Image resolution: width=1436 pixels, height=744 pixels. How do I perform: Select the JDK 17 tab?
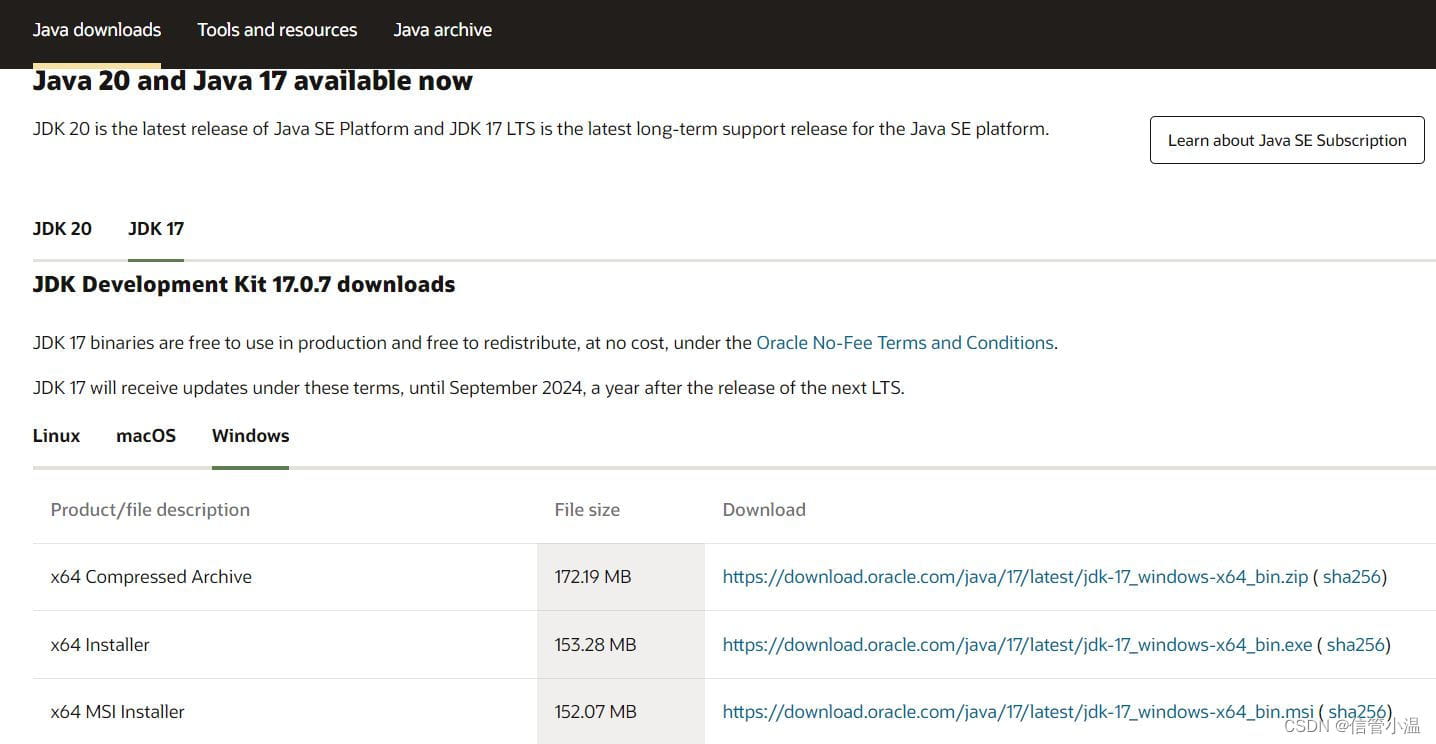(156, 229)
